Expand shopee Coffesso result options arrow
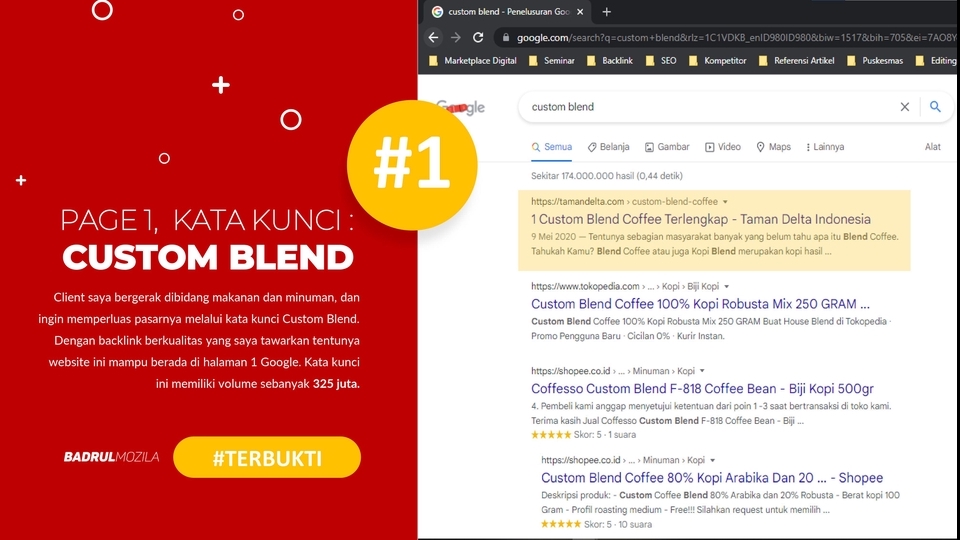The height and width of the screenshot is (540, 960). pos(702,370)
